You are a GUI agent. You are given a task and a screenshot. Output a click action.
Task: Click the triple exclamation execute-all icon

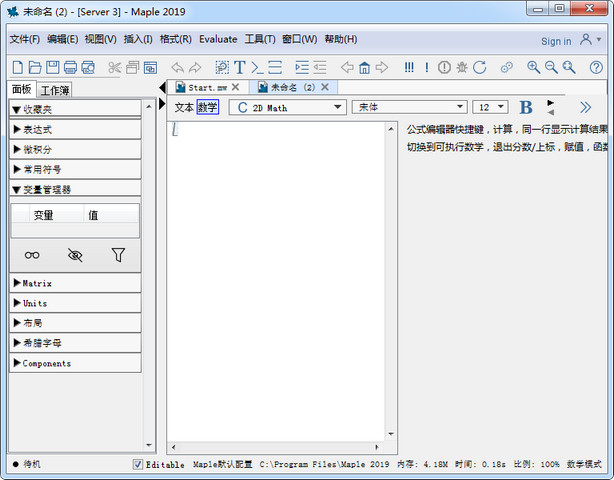[x=409, y=68]
